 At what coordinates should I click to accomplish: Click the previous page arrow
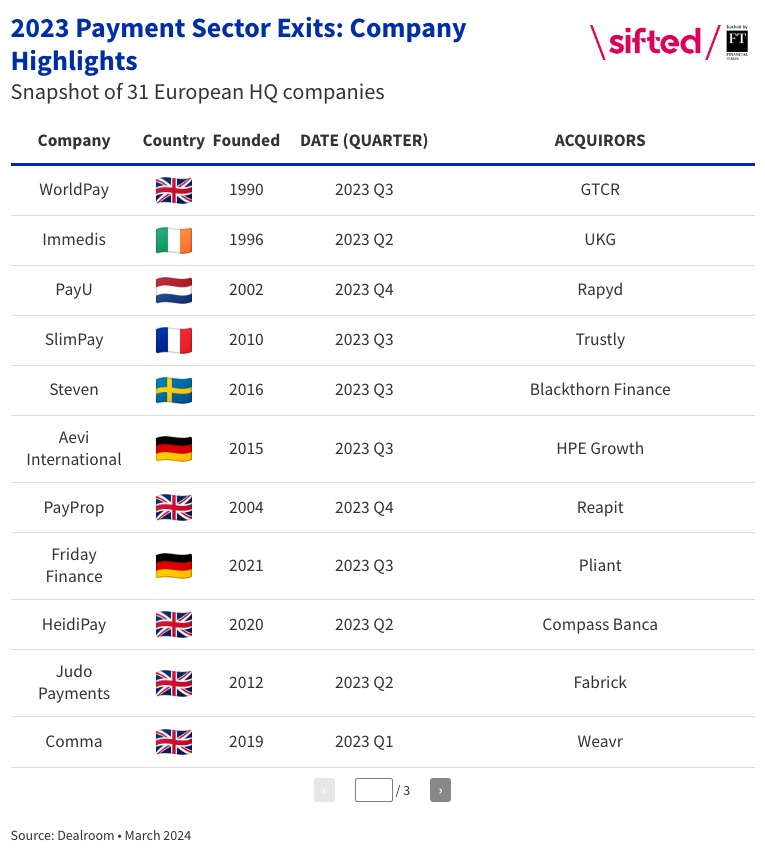pyautogui.click(x=324, y=789)
